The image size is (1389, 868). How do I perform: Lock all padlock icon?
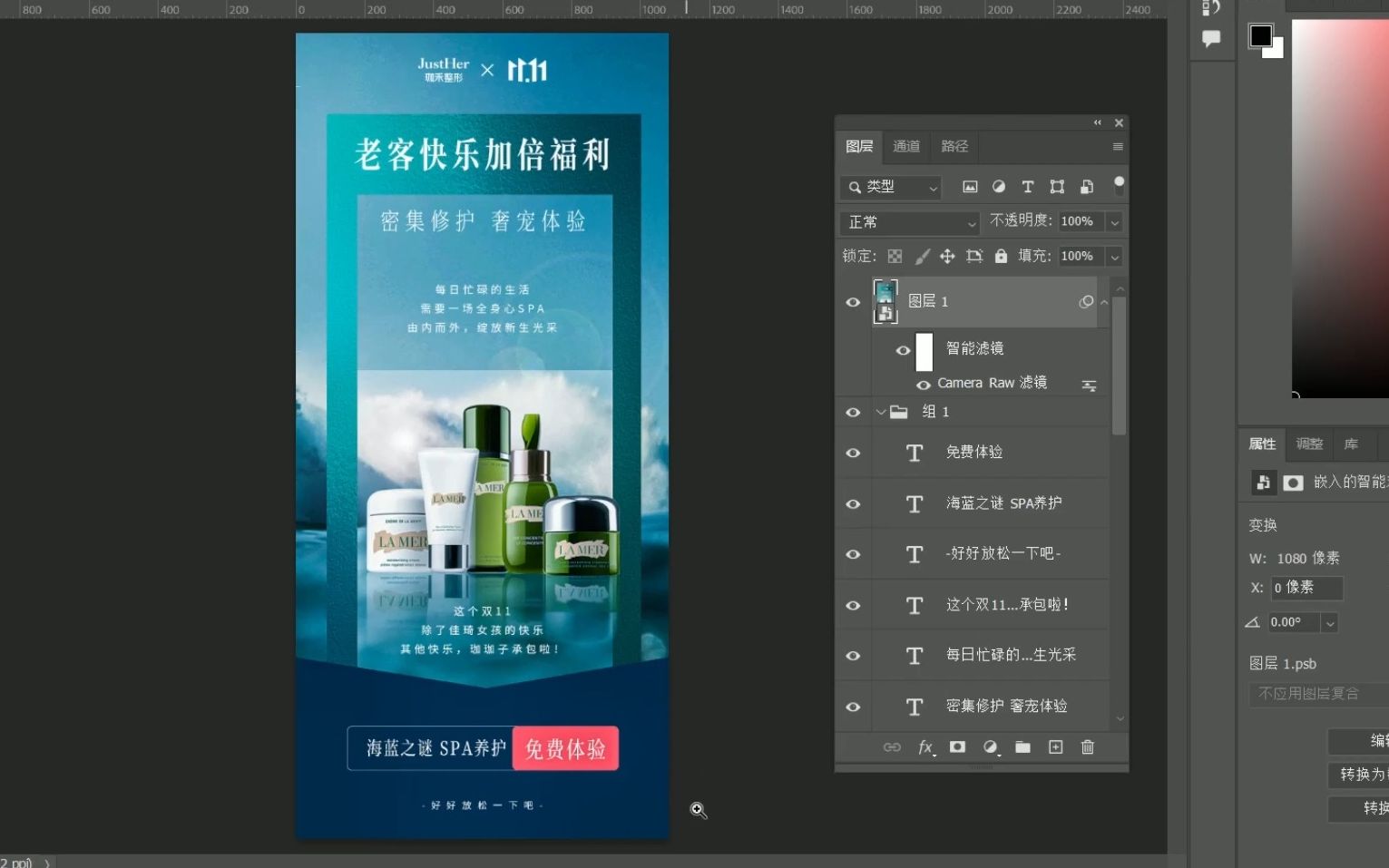[1001, 257]
